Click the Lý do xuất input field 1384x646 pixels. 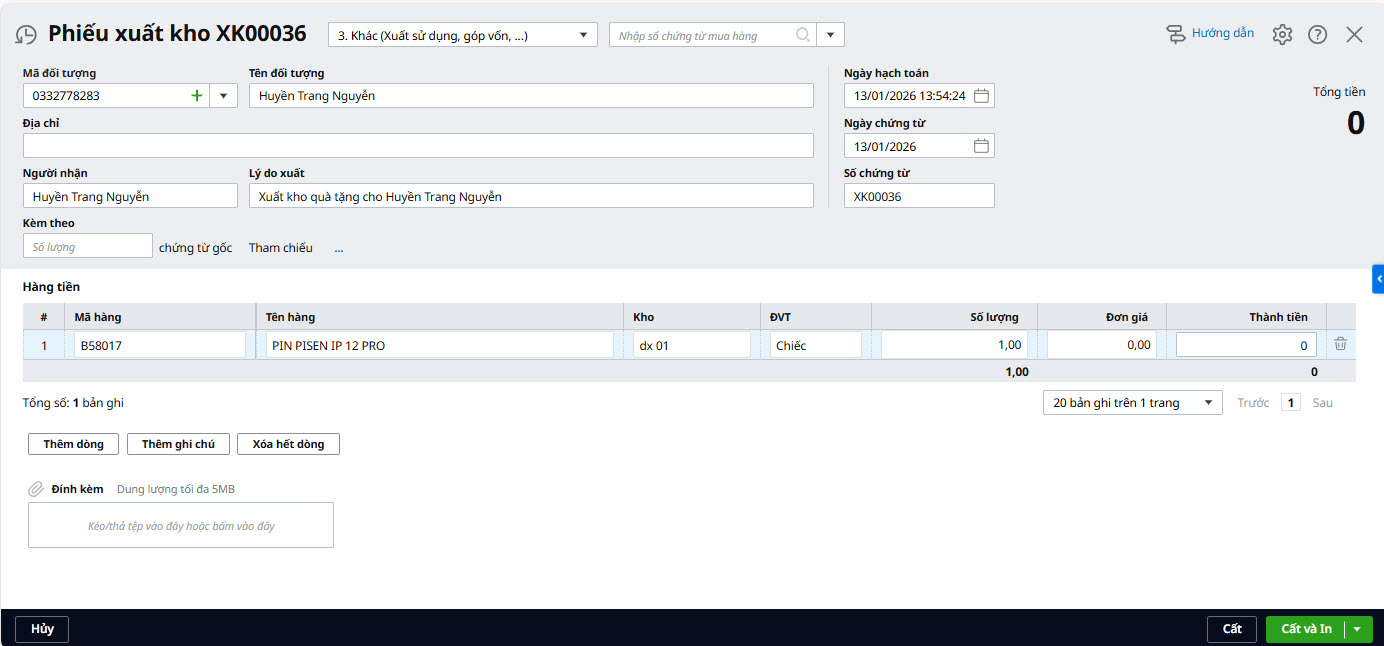(x=531, y=196)
